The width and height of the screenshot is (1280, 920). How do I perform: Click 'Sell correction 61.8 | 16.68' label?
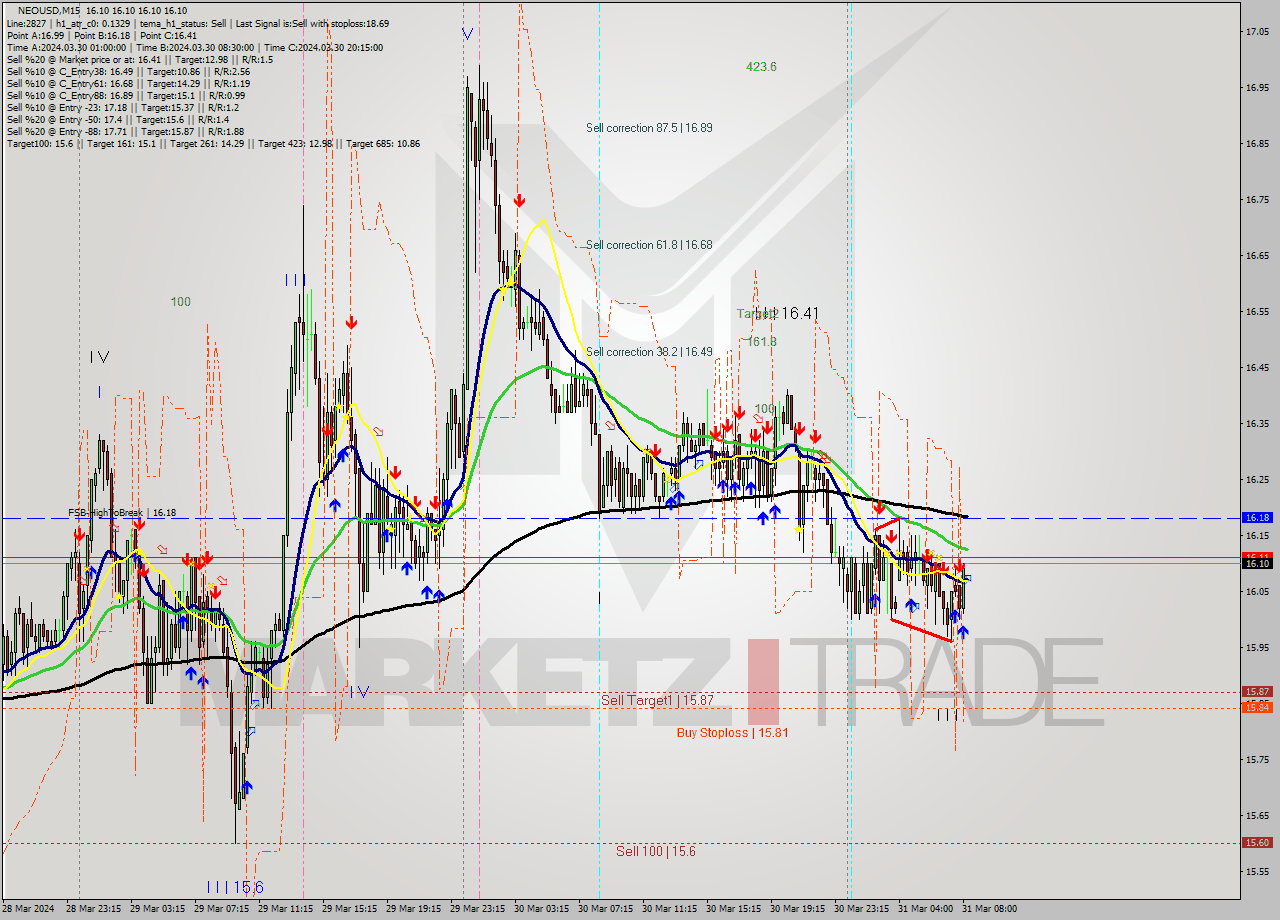(x=649, y=245)
